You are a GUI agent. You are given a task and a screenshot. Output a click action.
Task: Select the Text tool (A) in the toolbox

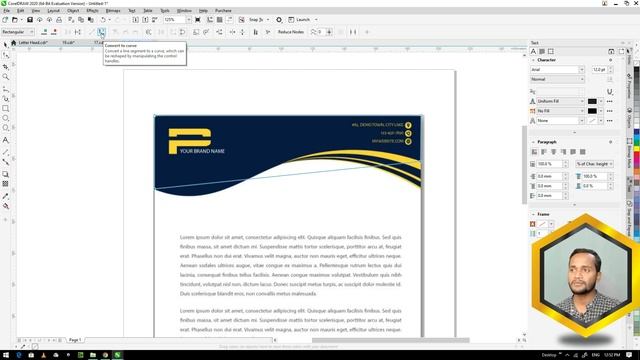pos(5,140)
